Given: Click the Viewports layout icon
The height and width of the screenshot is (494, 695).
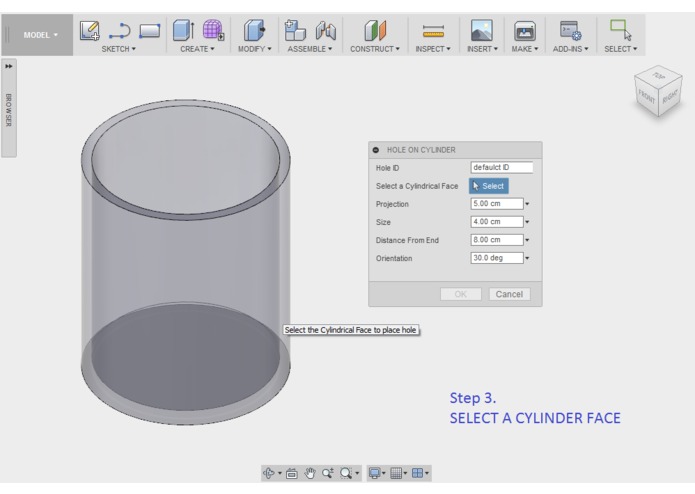Looking at the screenshot, I should [418, 473].
